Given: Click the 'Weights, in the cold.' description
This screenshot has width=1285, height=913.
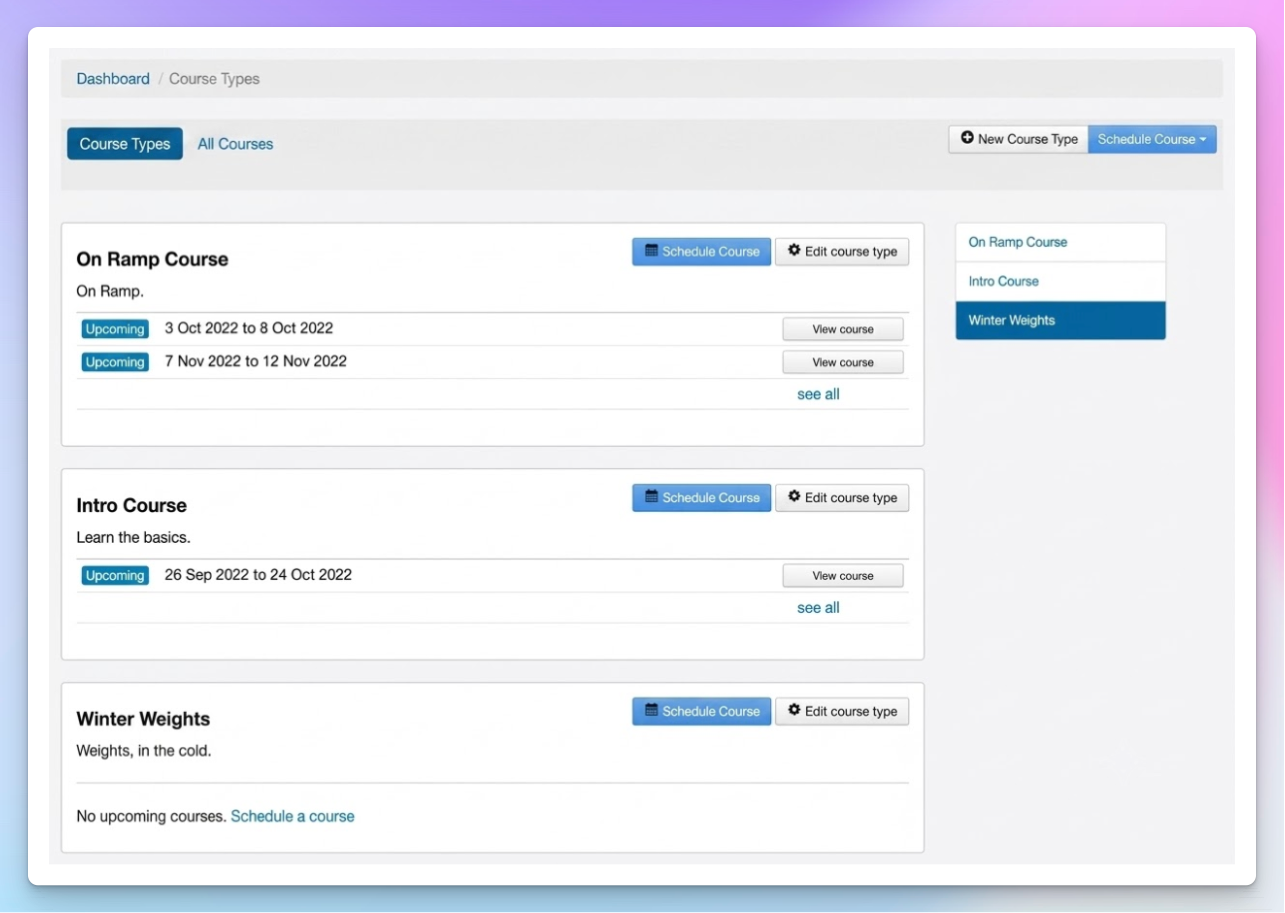Looking at the screenshot, I should [144, 750].
